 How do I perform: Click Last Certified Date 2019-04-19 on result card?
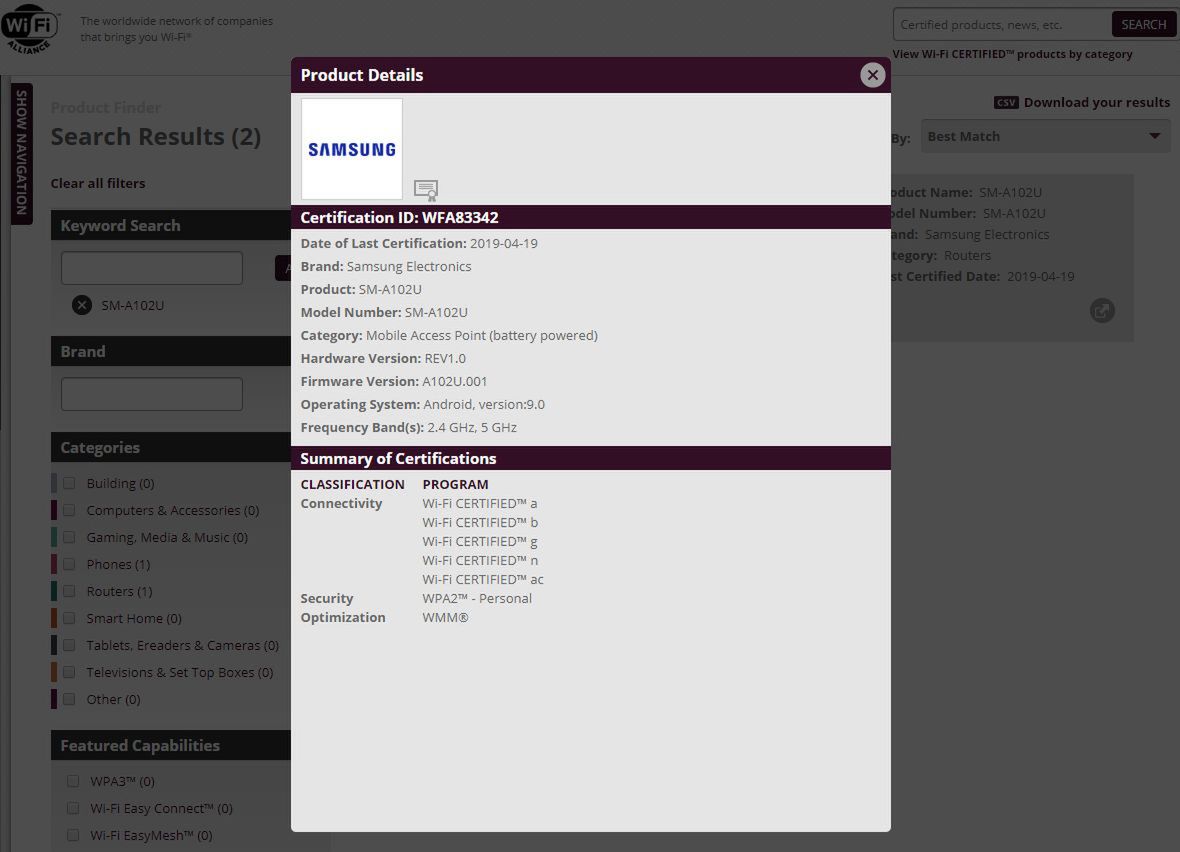pos(983,276)
